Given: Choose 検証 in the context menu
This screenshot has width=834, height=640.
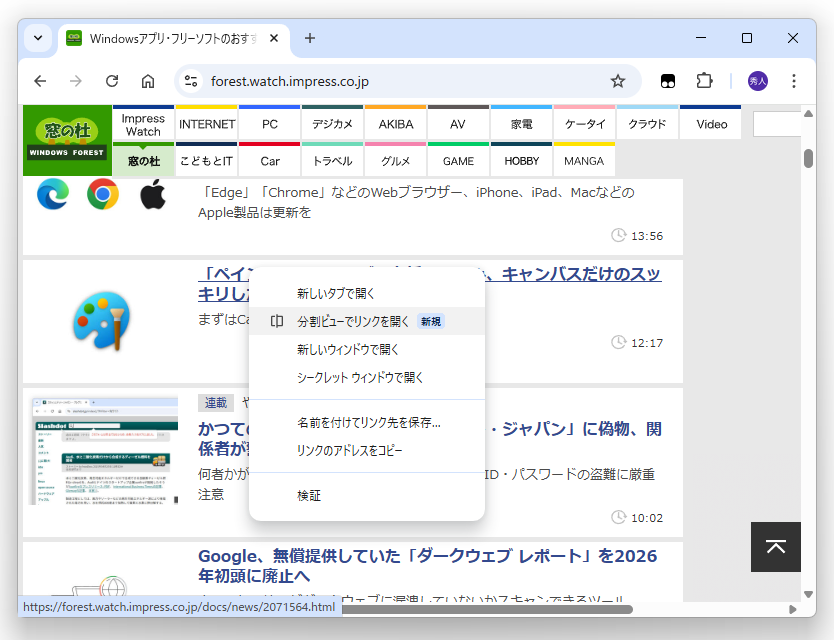Looking at the screenshot, I should pyautogui.click(x=310, y=494).
